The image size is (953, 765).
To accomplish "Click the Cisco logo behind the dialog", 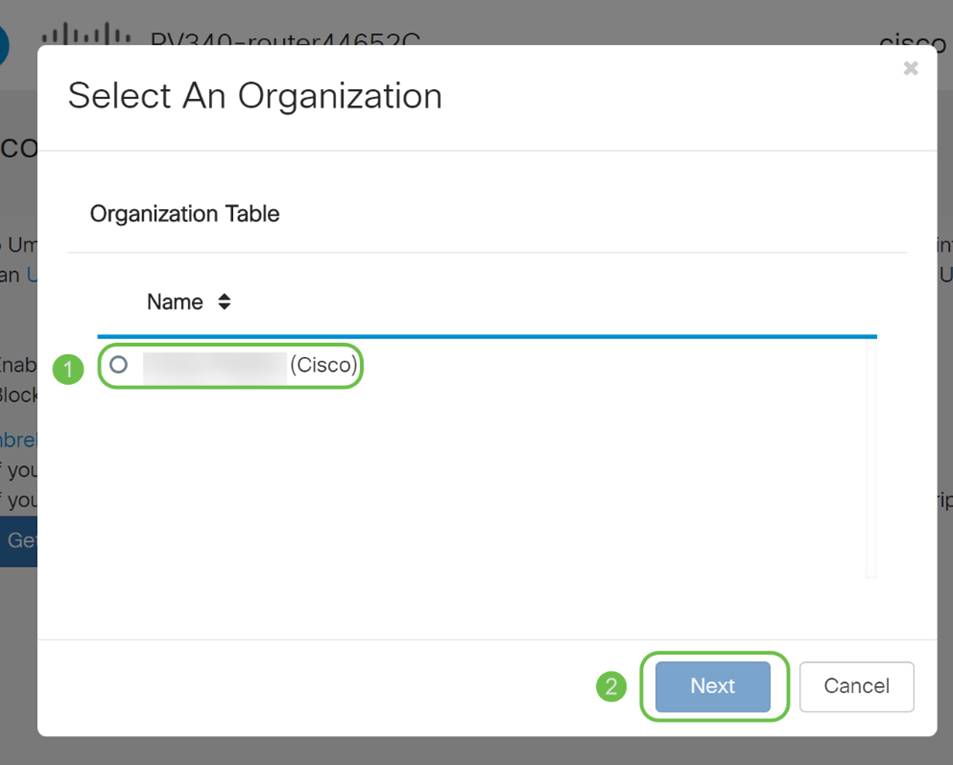I will click(86, 34).
